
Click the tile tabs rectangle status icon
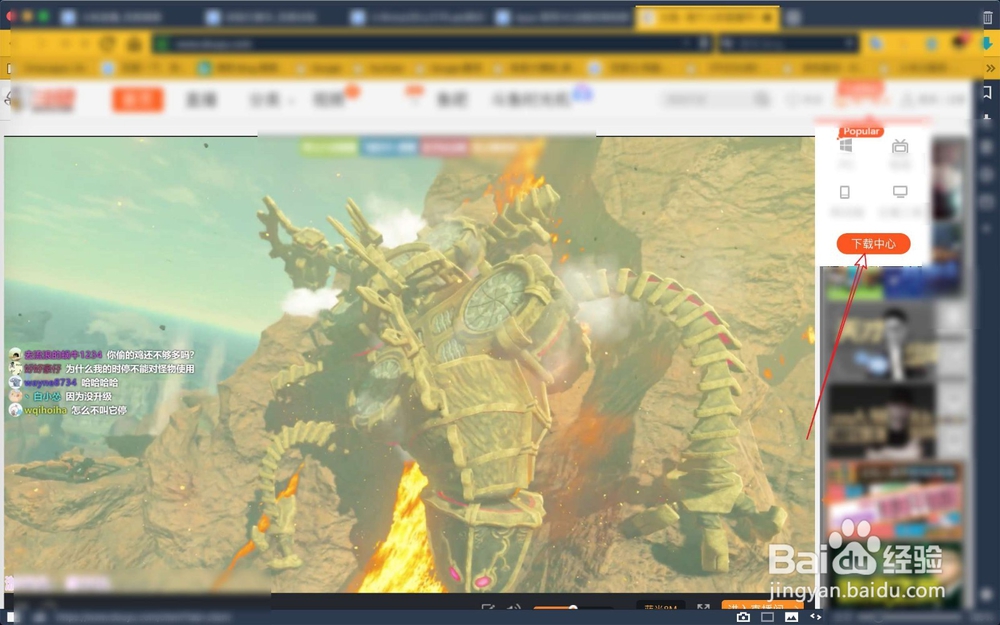[x=767, y=617]
